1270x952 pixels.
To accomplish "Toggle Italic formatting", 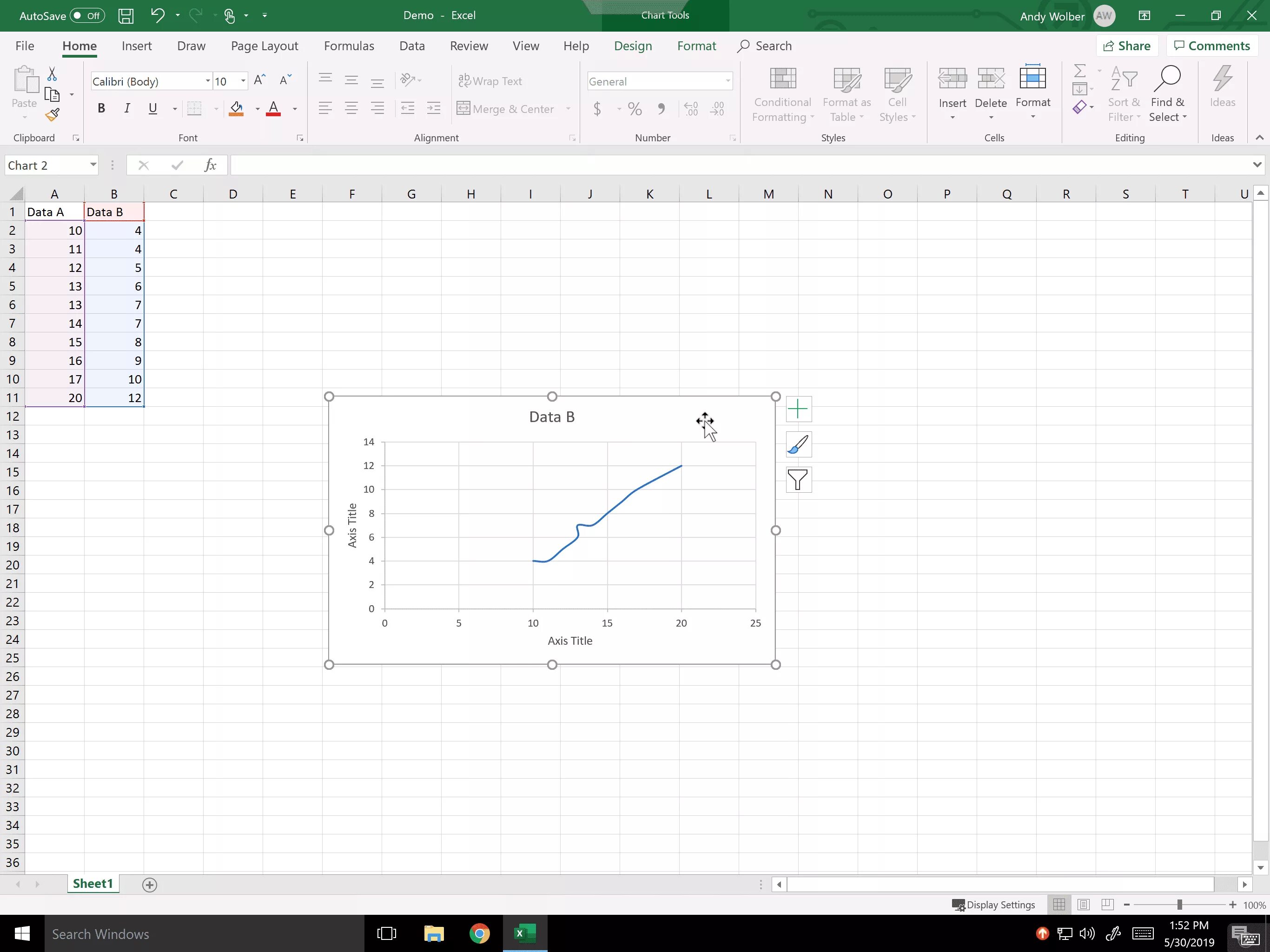I will (127, 108).
